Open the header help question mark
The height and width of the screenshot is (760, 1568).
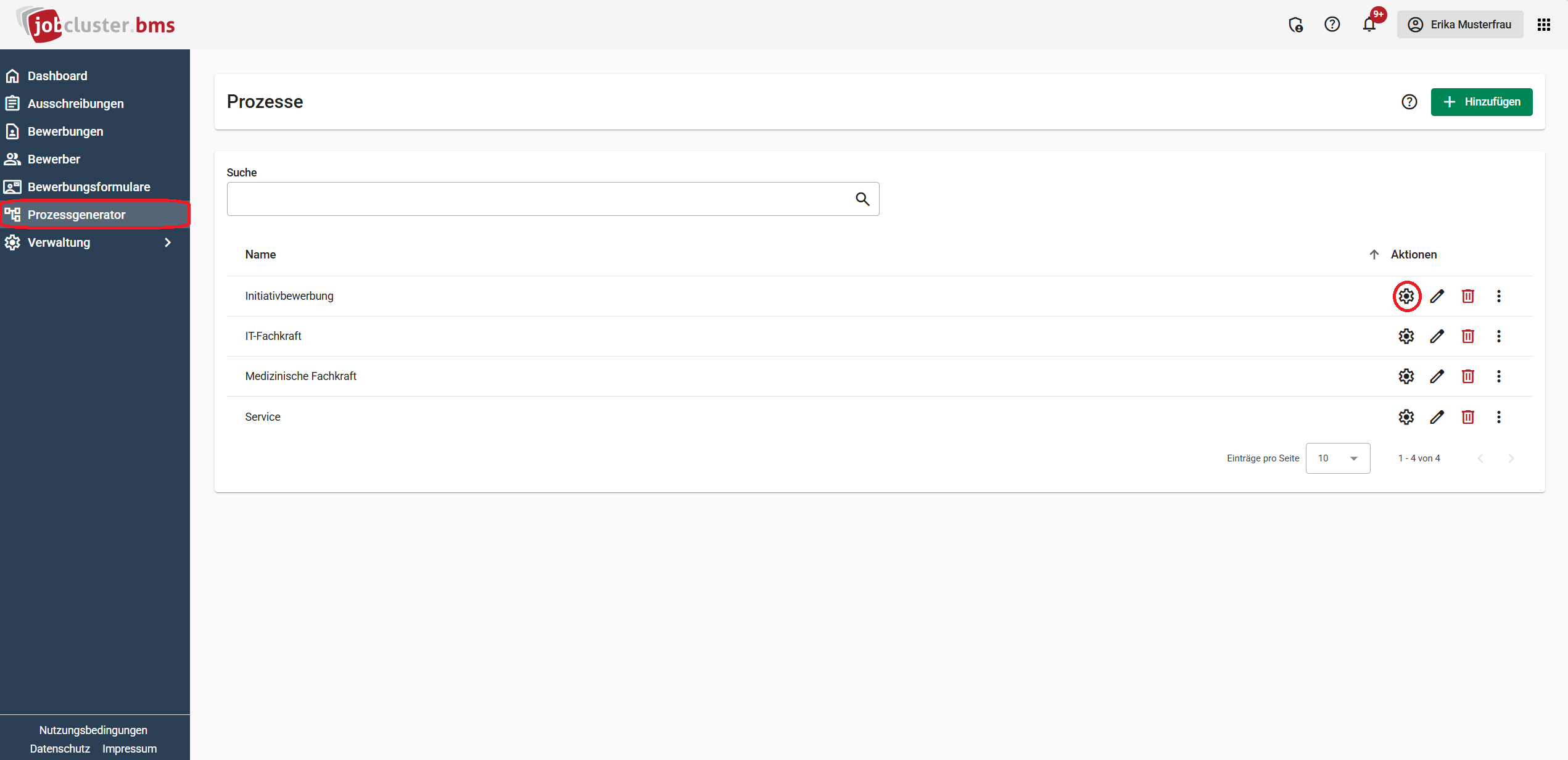[1332, 25]
